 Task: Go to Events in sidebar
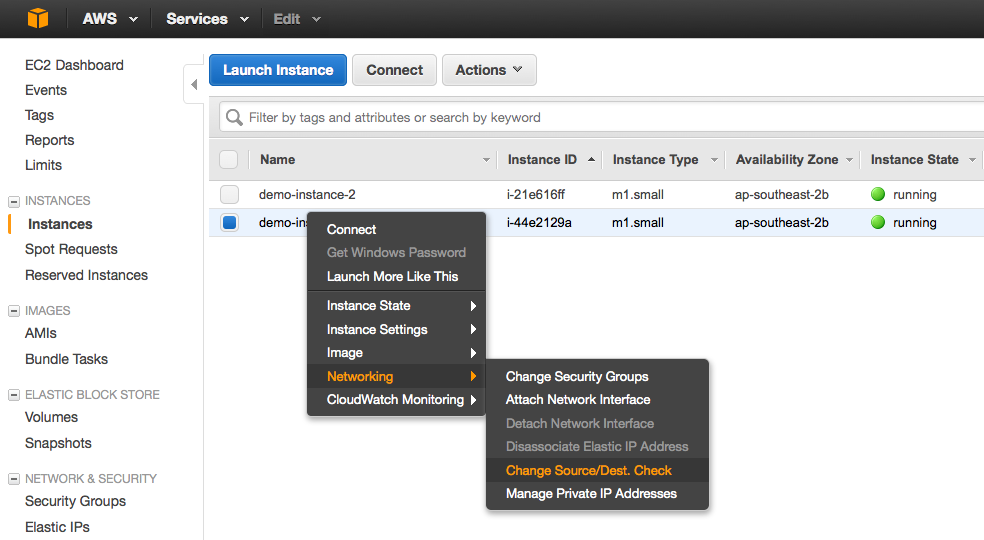coord(46,90)
